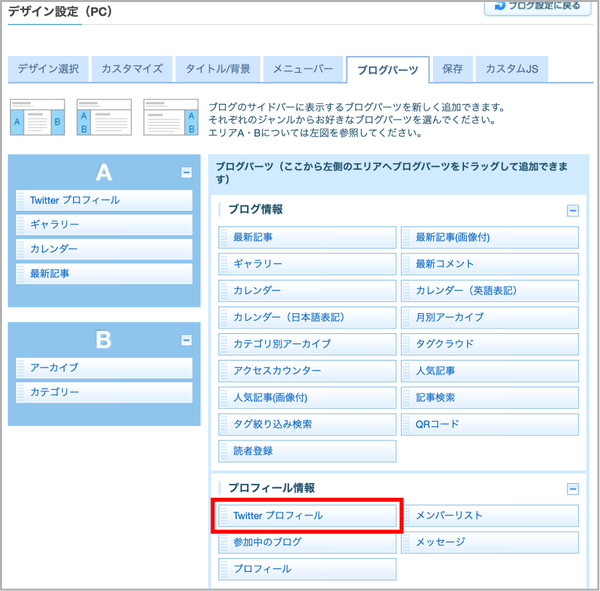Click the 読者登録 blog part
600x591 pixels.
(x=307, y=451)
